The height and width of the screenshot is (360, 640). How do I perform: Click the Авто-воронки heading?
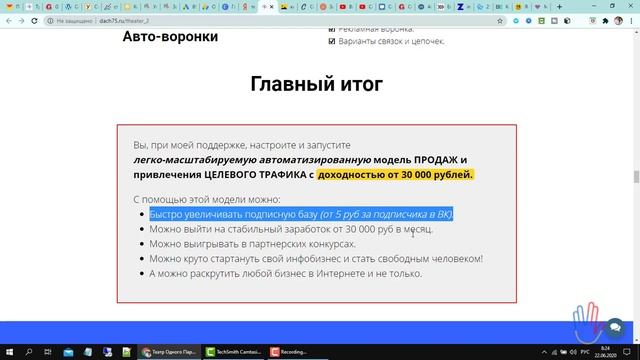pyautogui.click(x=170, y=36)
